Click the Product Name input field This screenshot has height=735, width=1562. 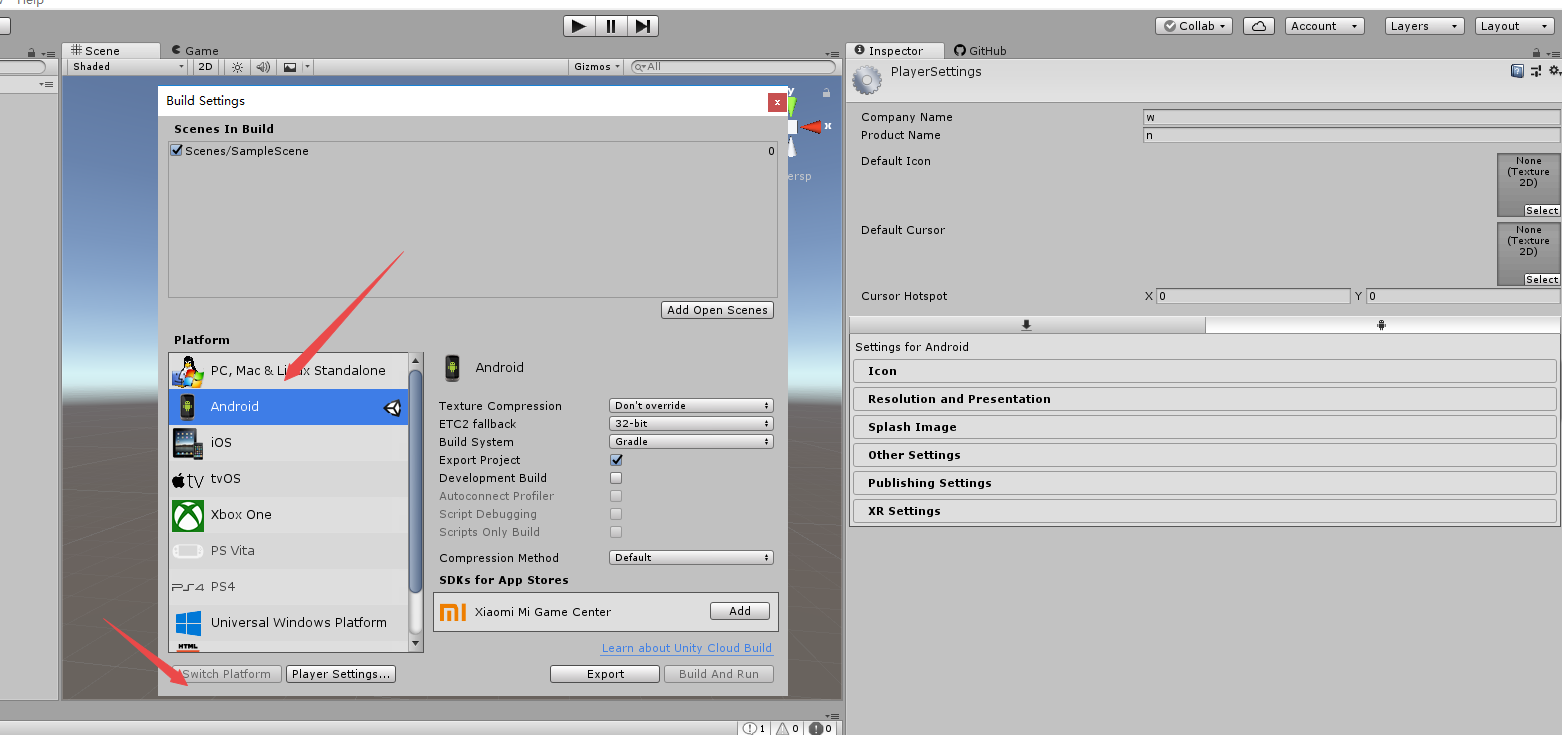[1351, 135]
